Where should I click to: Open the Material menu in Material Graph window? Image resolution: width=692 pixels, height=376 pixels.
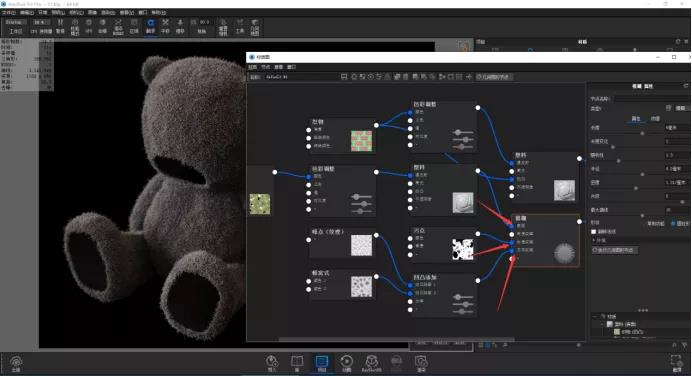click(x=253, y=67)
